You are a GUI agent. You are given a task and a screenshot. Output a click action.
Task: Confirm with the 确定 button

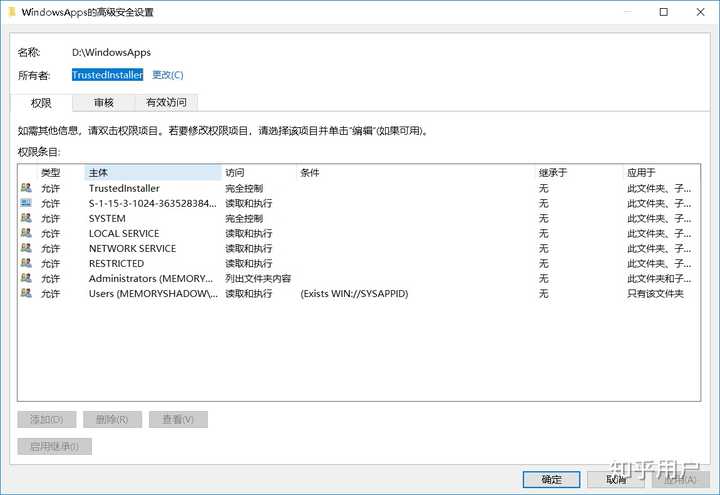(551, 479)
